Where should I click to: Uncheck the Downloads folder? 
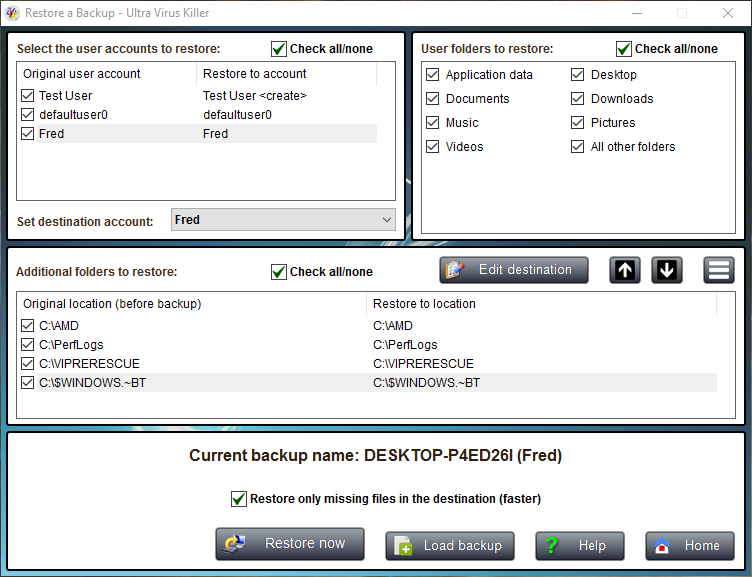pos(577,98)
